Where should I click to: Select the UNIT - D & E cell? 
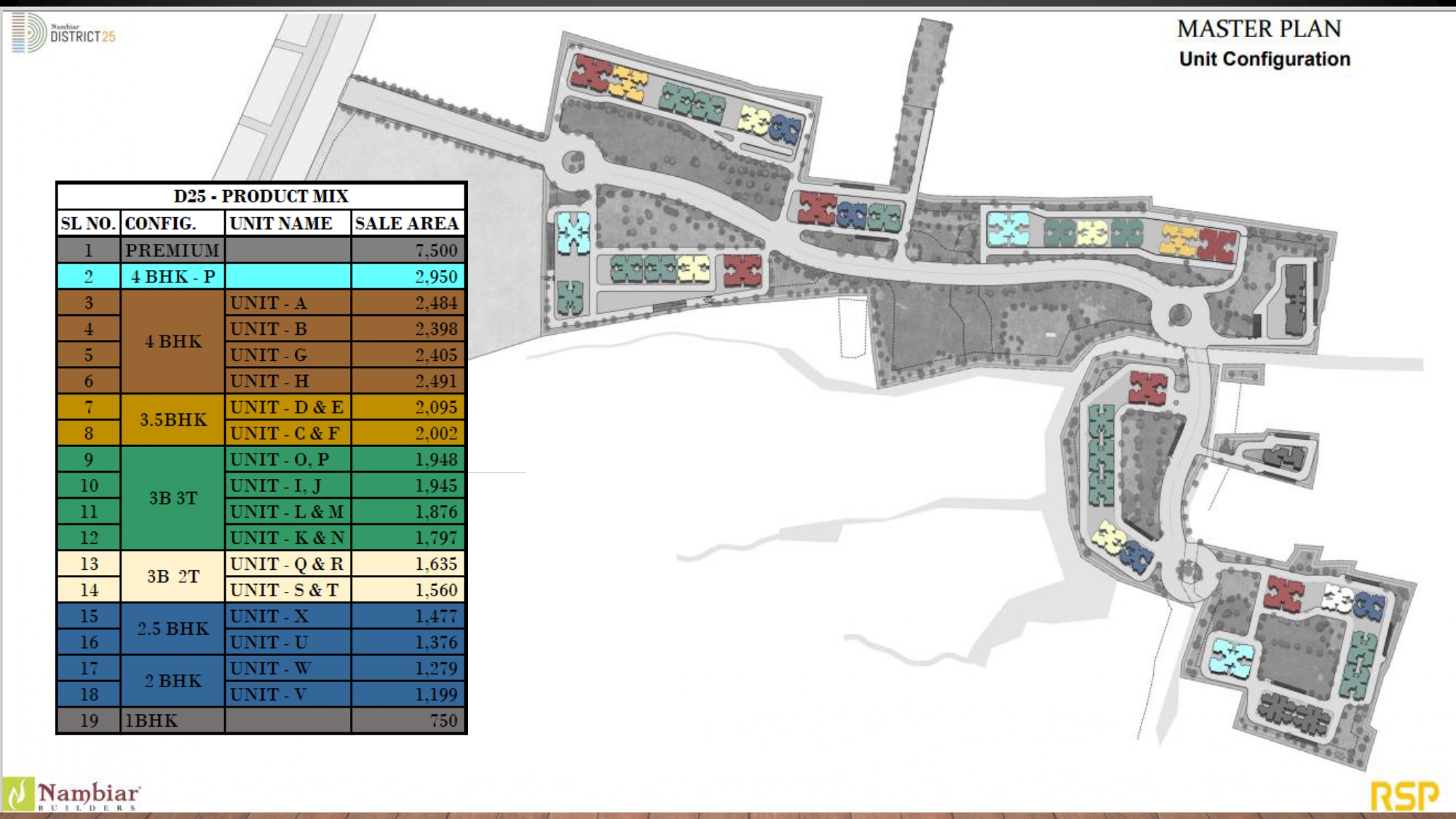pyautogui.click(x=287, y=408)
